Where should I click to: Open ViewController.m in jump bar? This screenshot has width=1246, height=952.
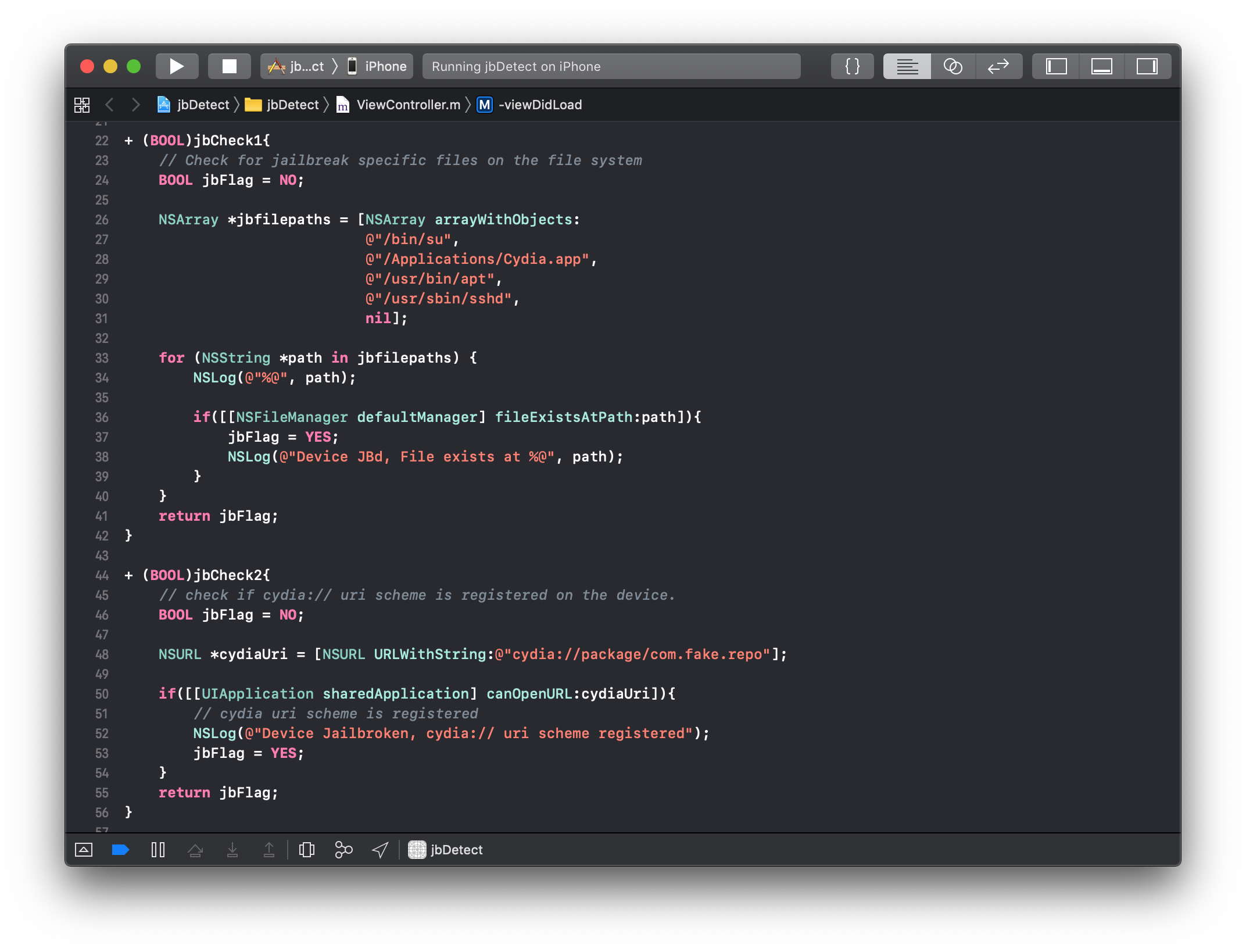point(399,105)
